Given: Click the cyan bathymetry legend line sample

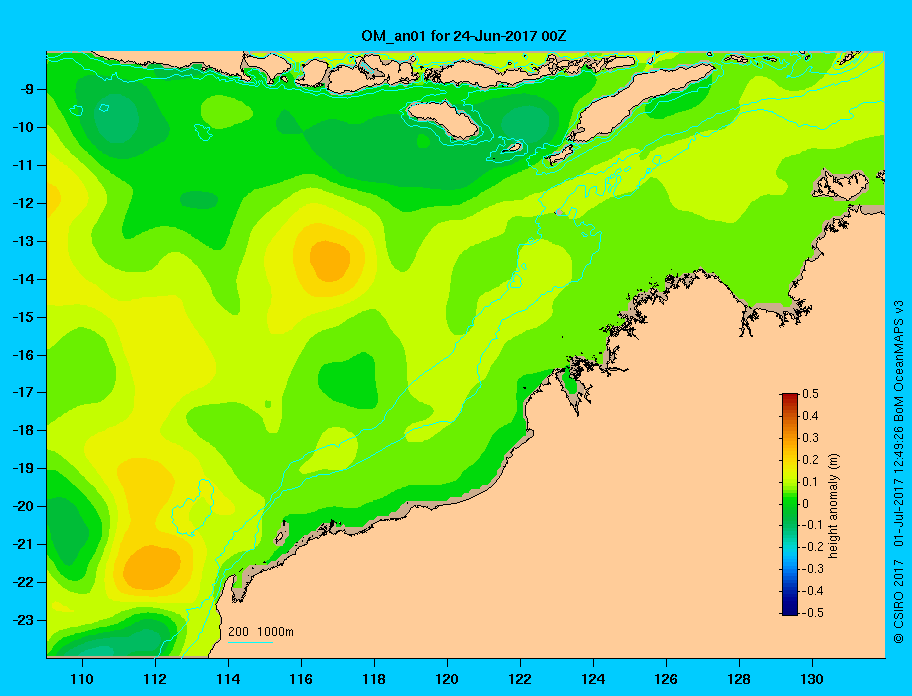Looking at the screenshot, I should click(x=250, y=642).
